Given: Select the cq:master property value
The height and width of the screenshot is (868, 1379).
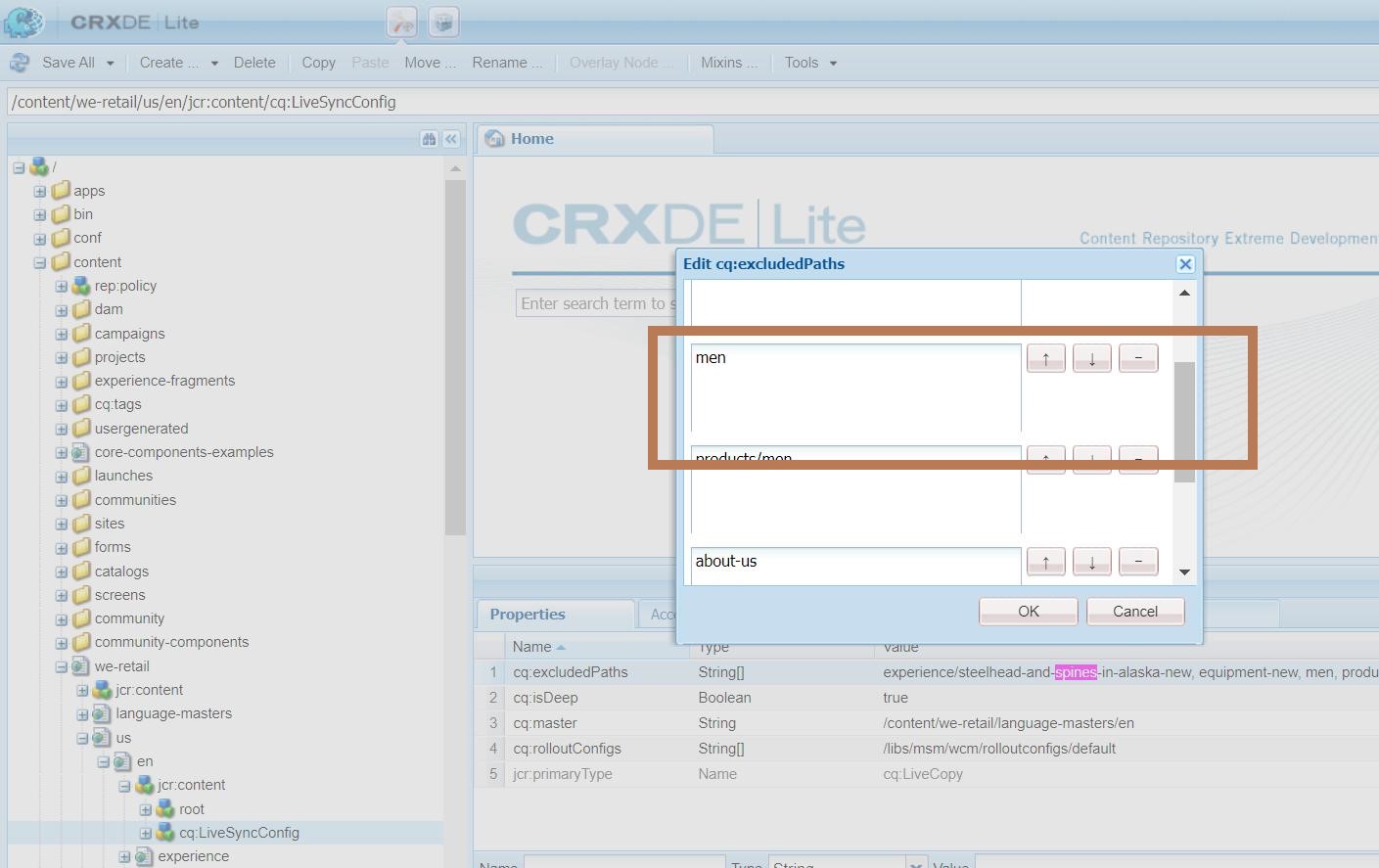Looking at the screenshot, I should click(1008, 723).
